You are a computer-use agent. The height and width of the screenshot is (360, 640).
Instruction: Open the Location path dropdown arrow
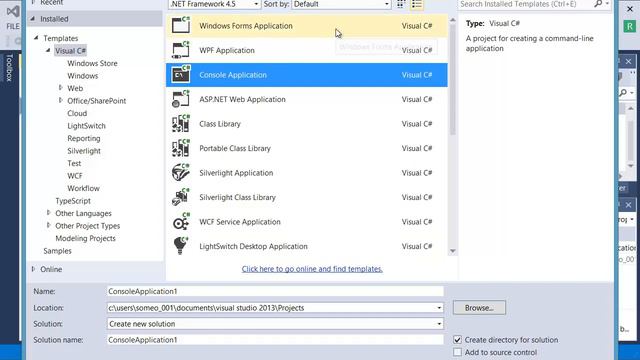click(x=439, y=308)
